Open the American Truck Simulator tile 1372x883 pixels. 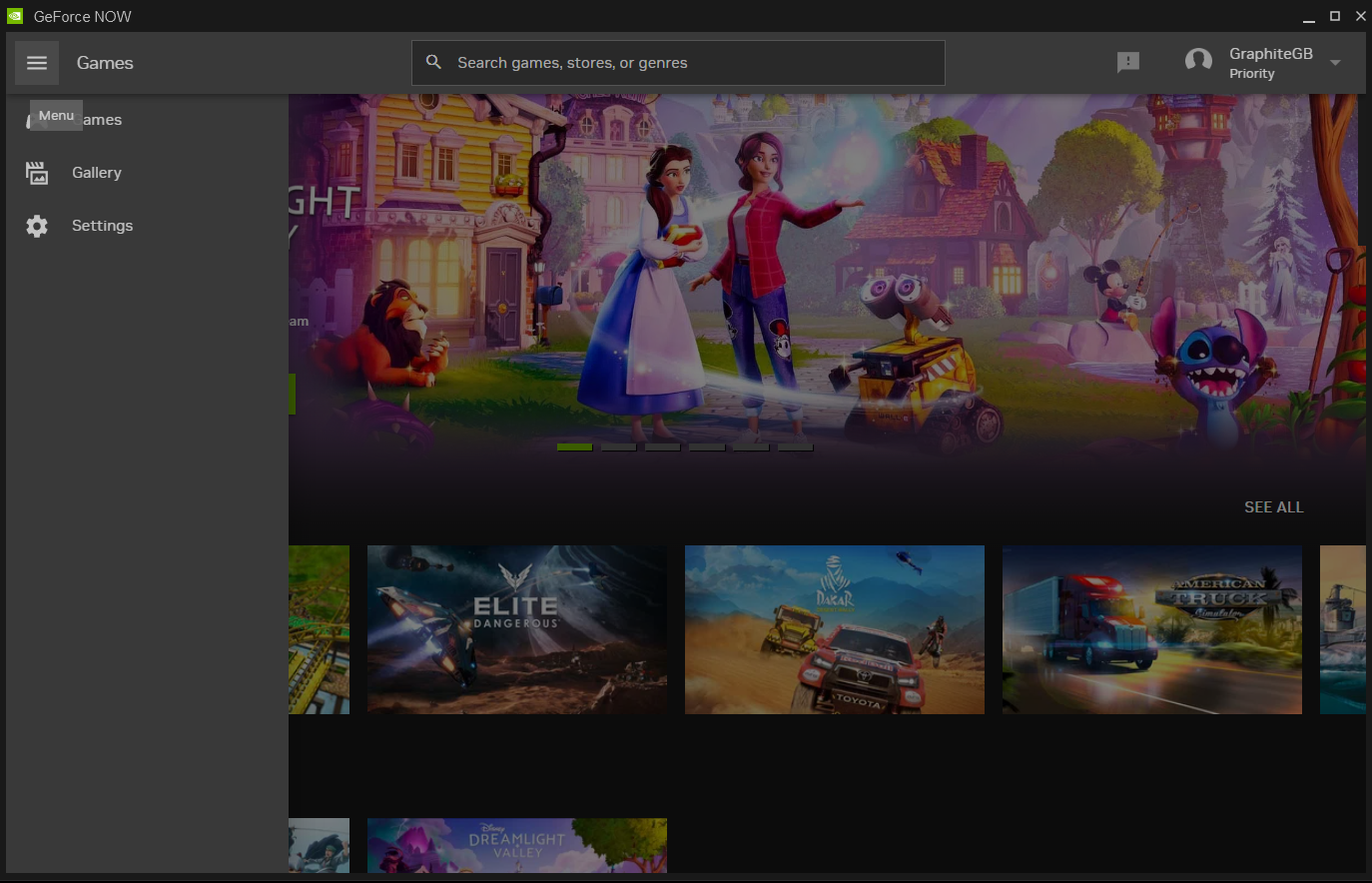pyautogui.click(x=1152, y=629)
